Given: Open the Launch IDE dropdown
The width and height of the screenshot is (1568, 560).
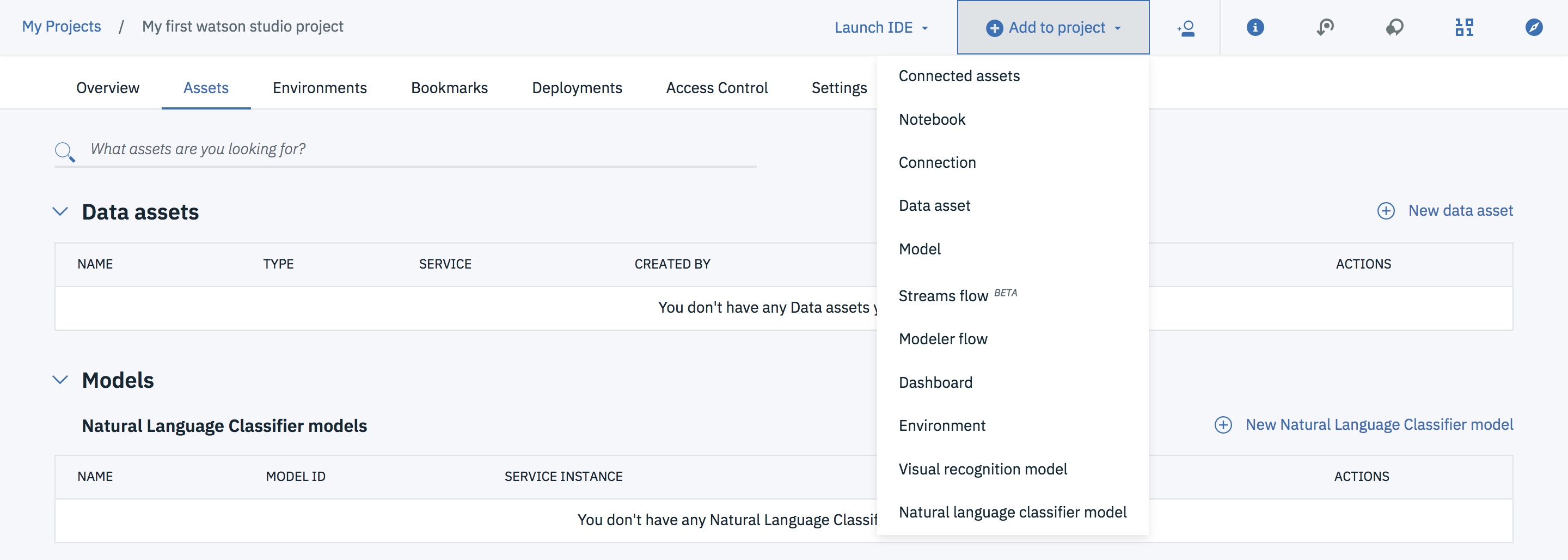Looking at the screenshot, I should [x=881, y=27].
